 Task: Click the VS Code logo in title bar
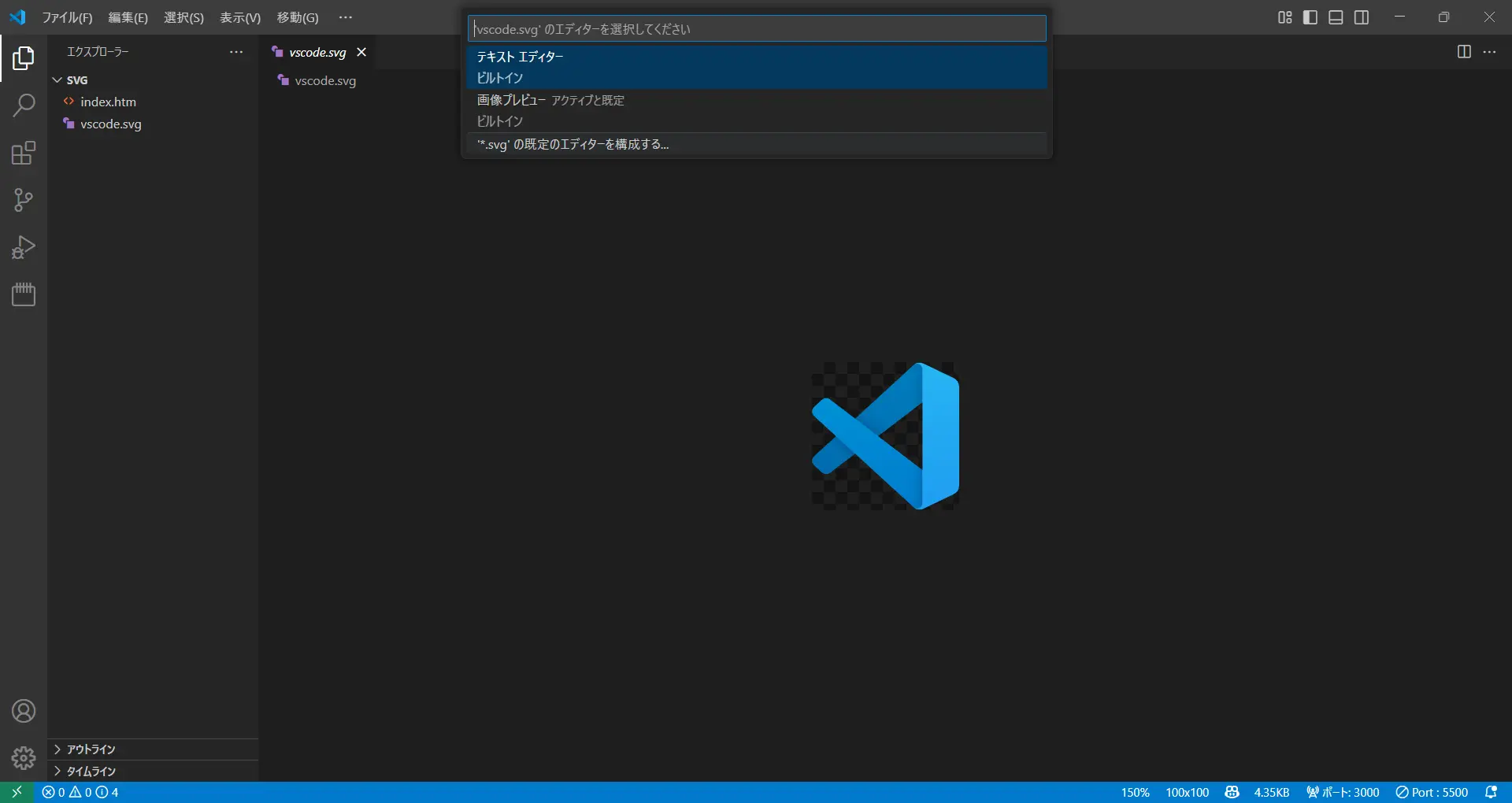17,17
